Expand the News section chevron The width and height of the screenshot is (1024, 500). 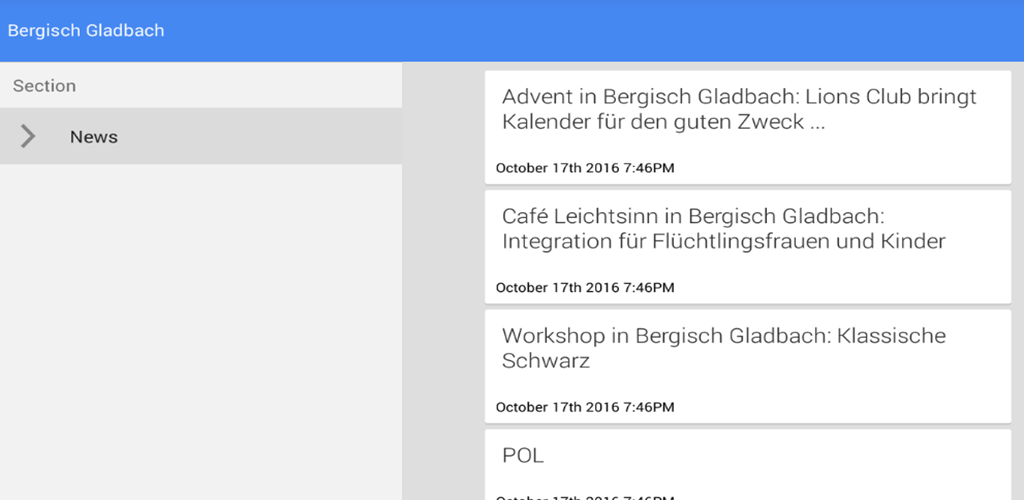27,136
